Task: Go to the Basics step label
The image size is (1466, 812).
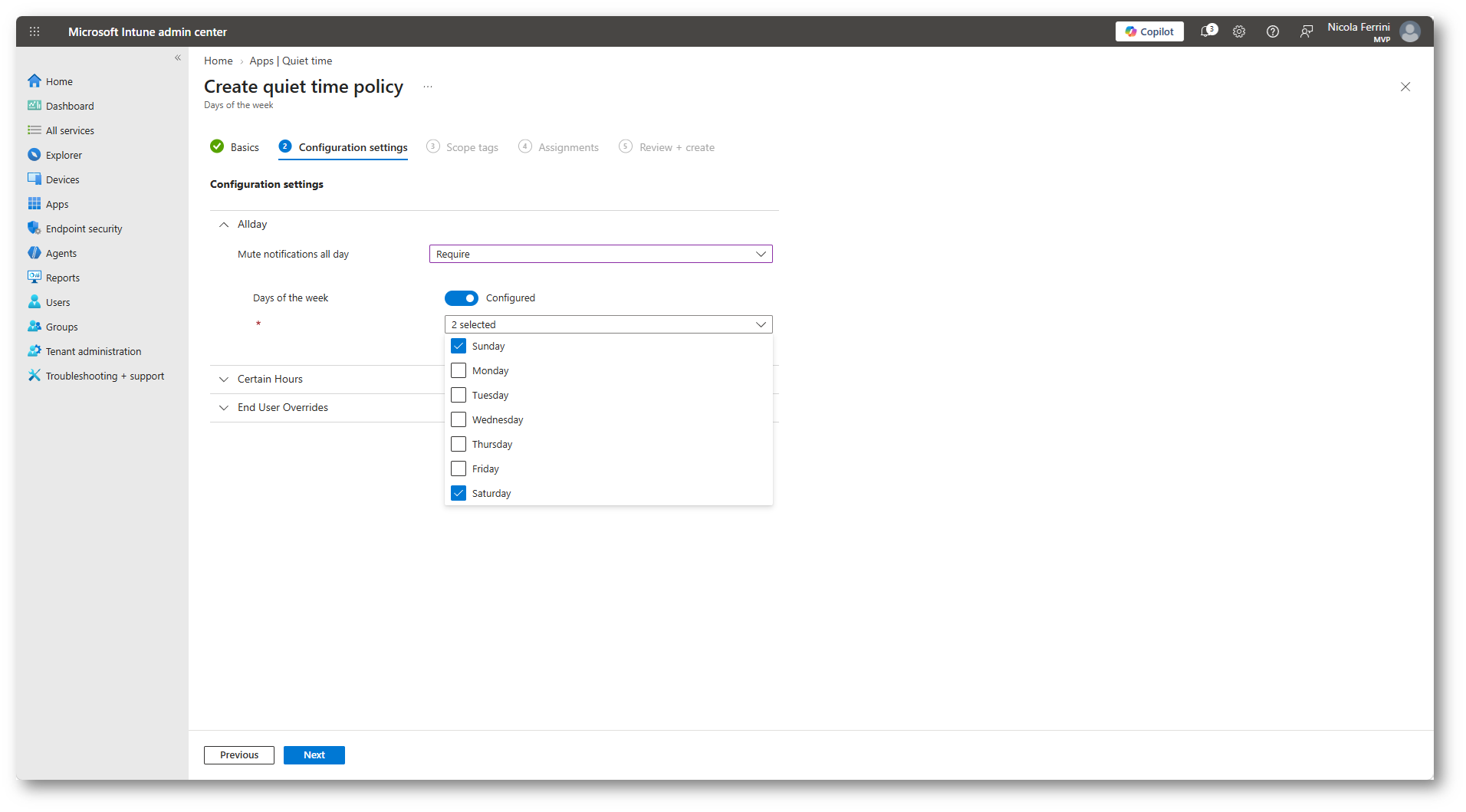Action: pos(245,147)
